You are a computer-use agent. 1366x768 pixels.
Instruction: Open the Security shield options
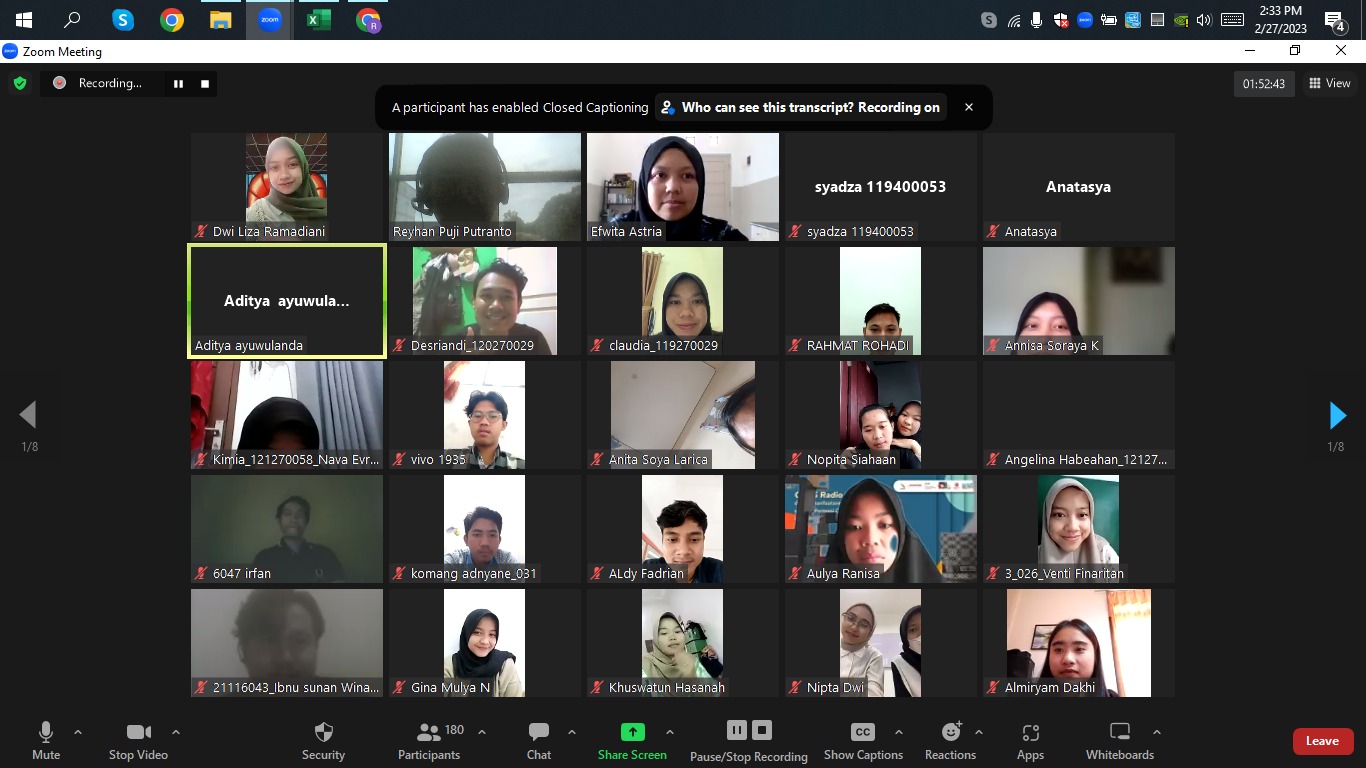pyautogui.click(x=323, y=740)
